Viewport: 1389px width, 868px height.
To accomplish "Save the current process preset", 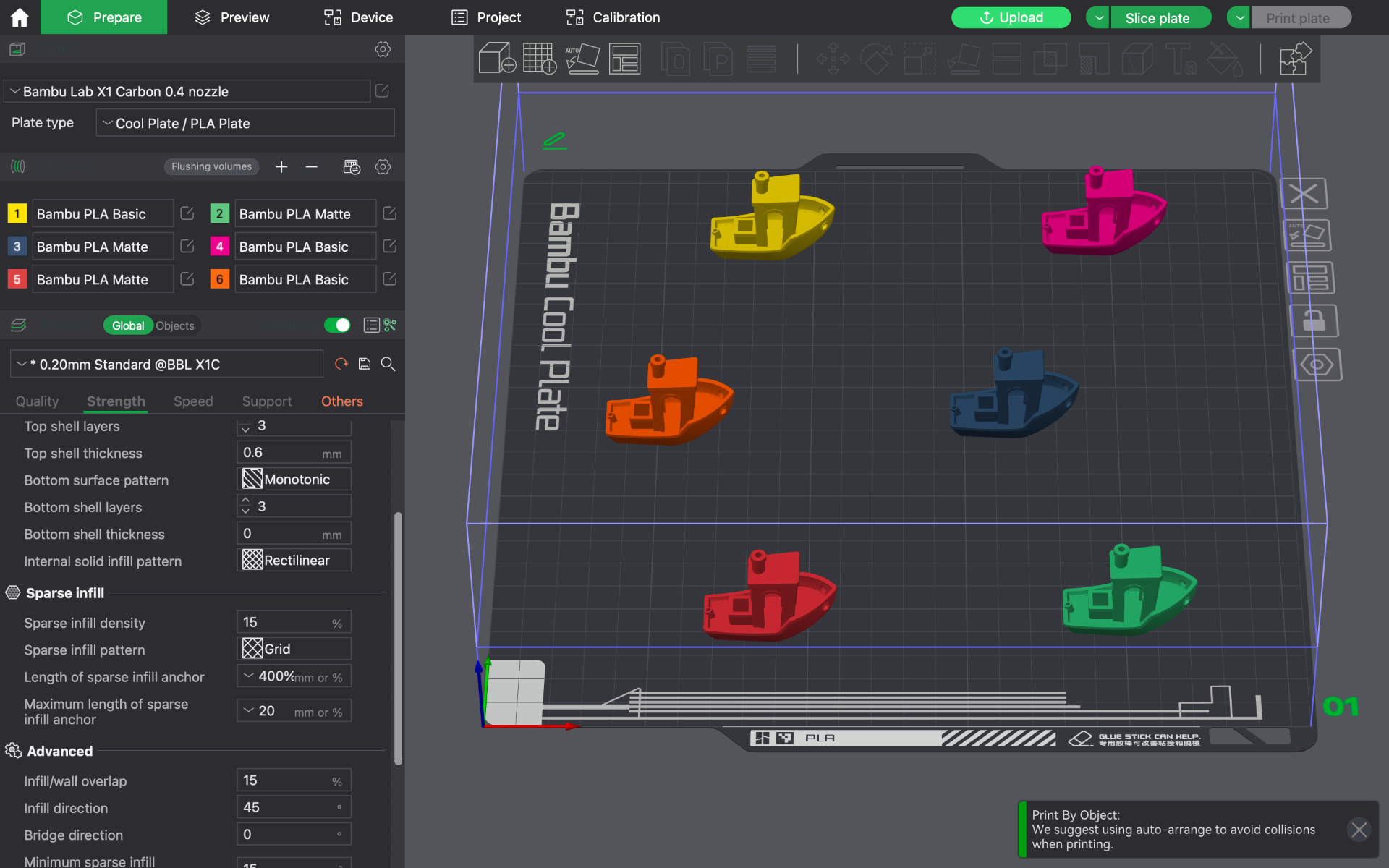I will point(365,364).
